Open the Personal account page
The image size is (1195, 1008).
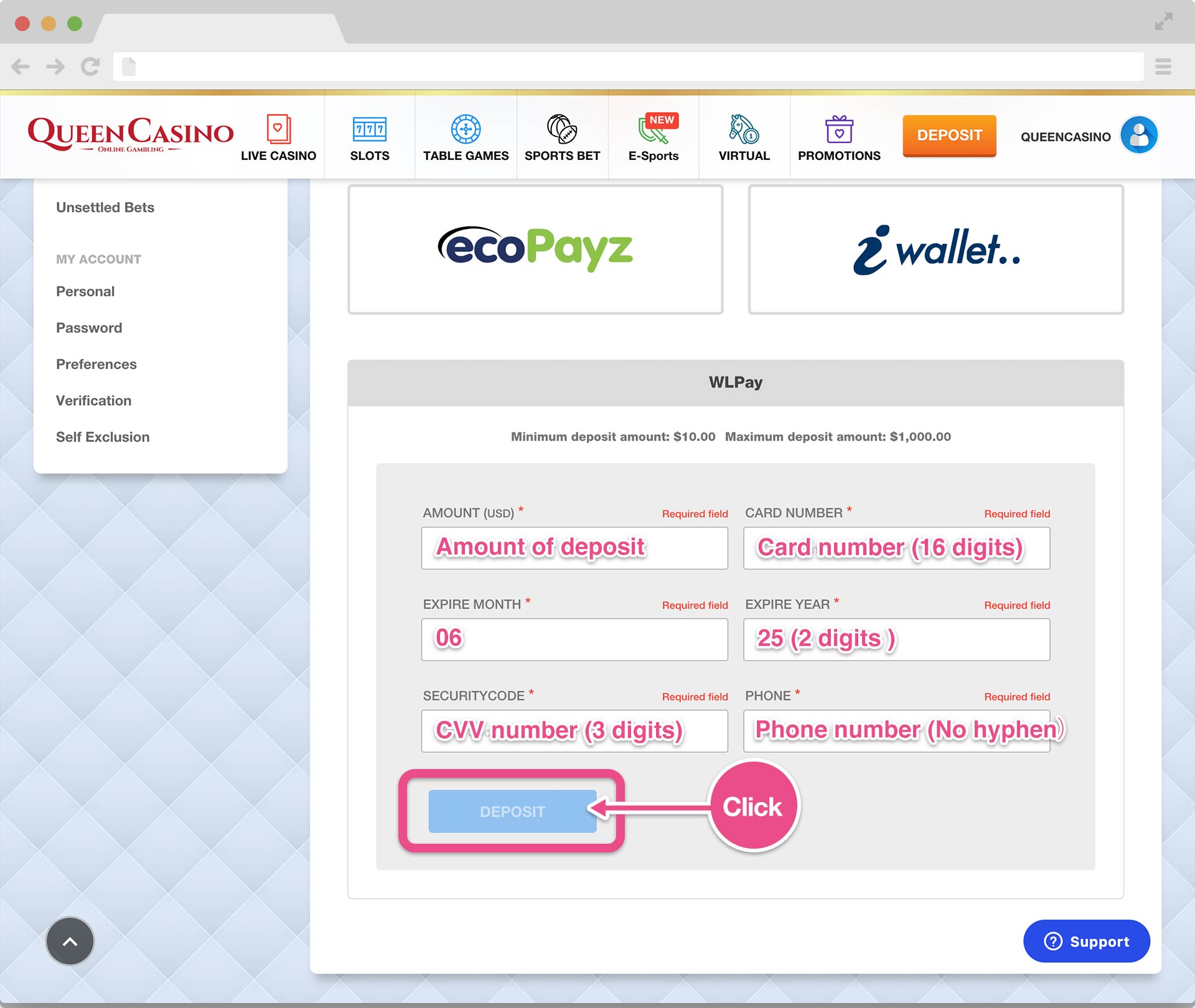85,291
